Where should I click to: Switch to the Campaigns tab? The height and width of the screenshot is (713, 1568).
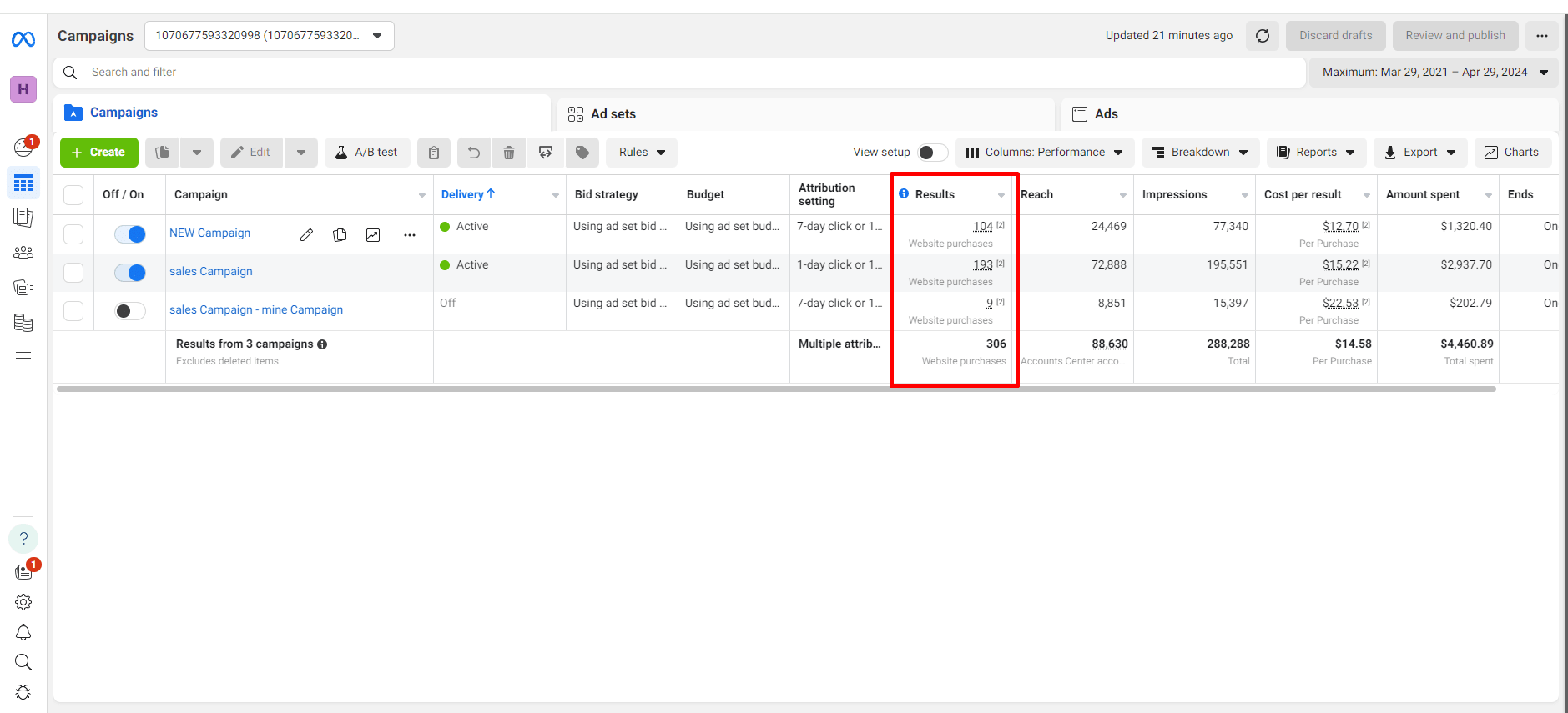pos(302,113)
